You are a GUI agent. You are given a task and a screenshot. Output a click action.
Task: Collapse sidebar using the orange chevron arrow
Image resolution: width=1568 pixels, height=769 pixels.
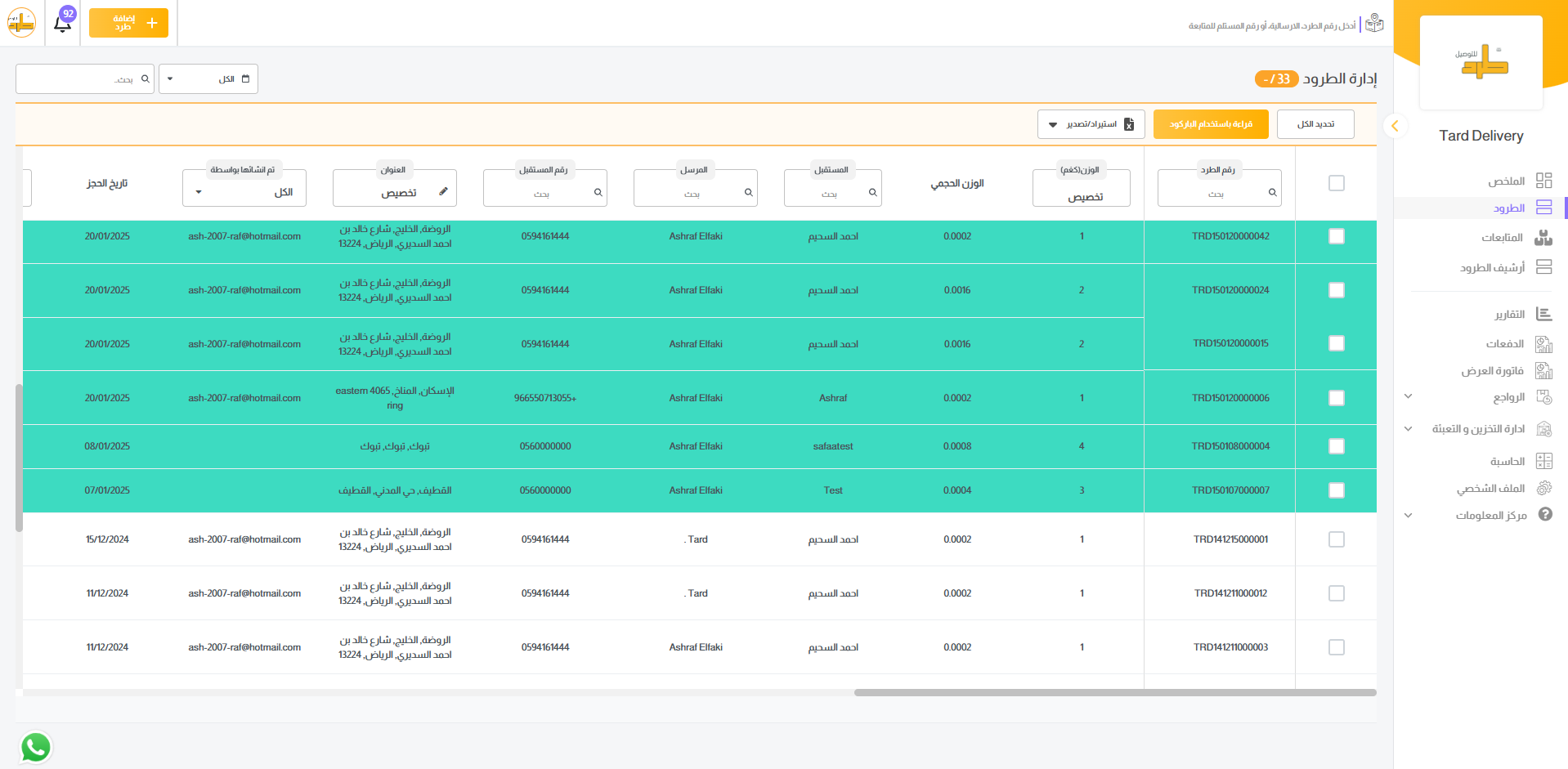pos(1395,126)
